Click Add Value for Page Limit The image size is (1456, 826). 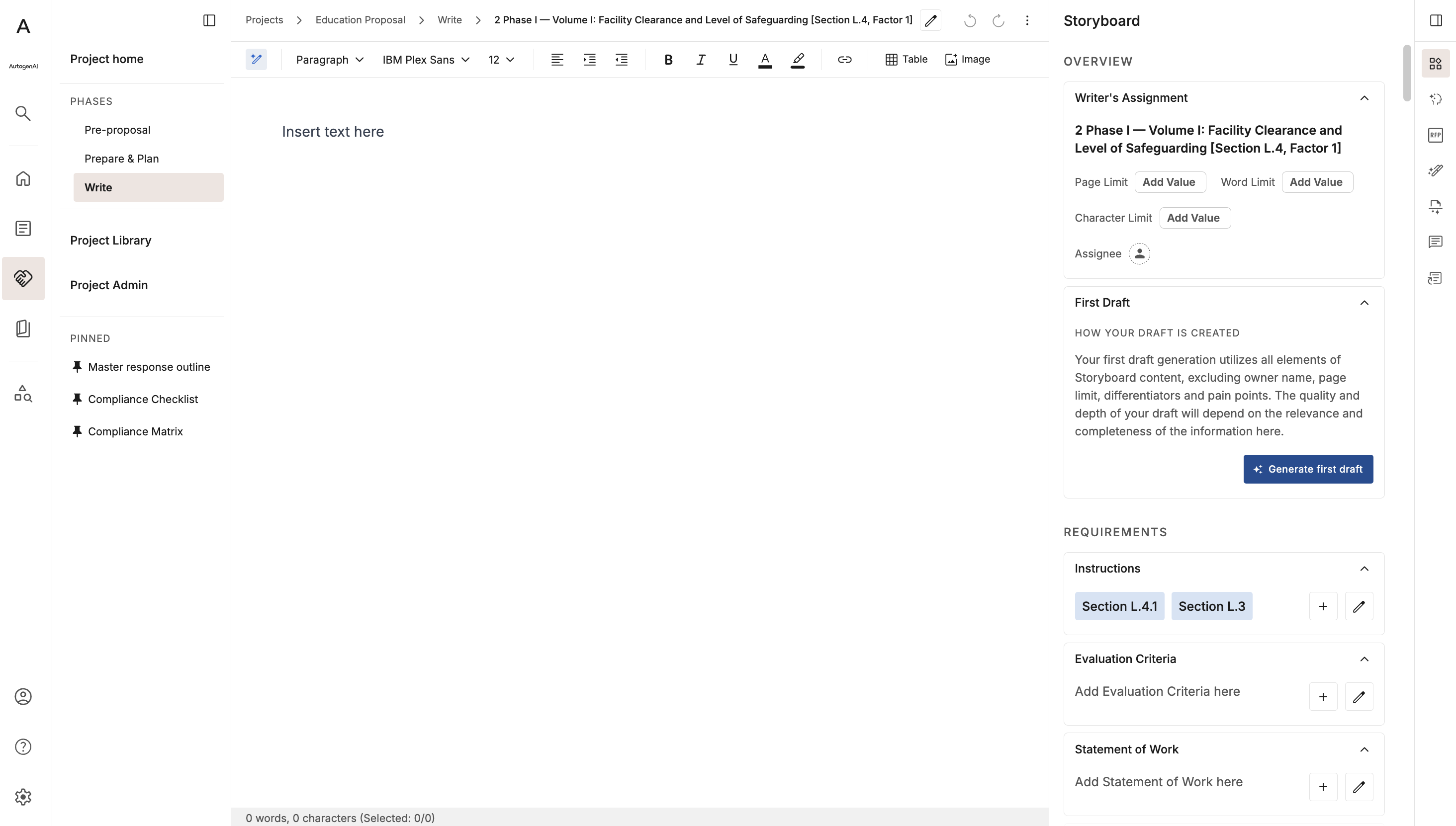point(1170,182)
